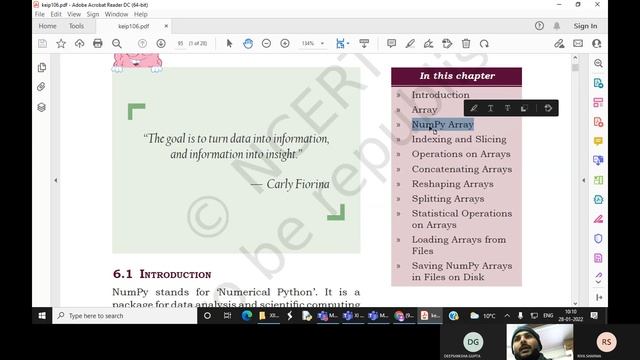
Task: Underline the selected text in popup toolbar
Action: click(491, 108)
